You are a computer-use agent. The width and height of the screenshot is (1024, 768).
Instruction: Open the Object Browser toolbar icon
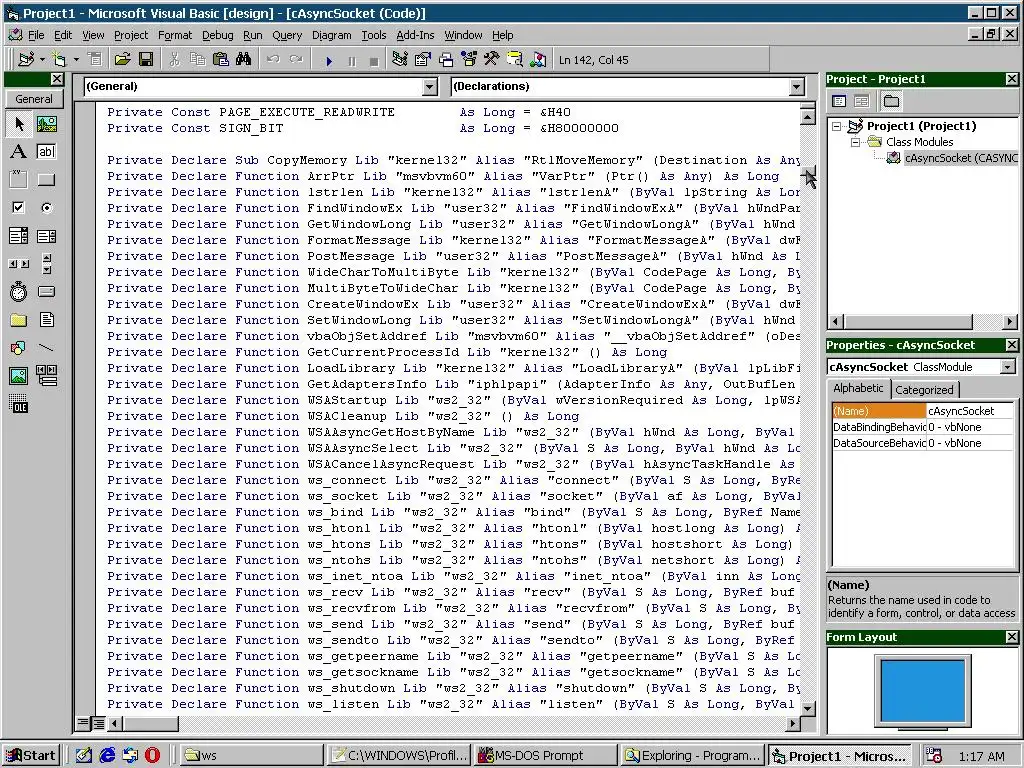(x=469, y=60)
